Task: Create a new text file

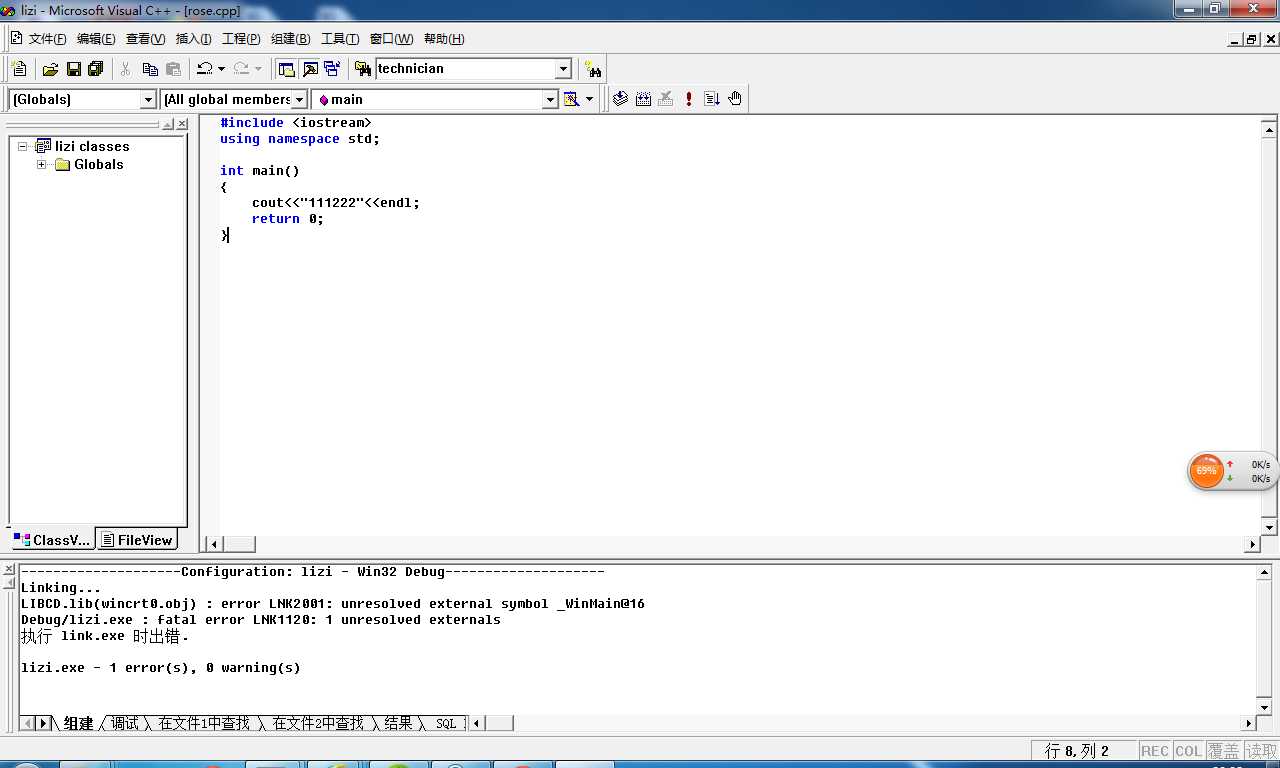Action: pos(19,69)
